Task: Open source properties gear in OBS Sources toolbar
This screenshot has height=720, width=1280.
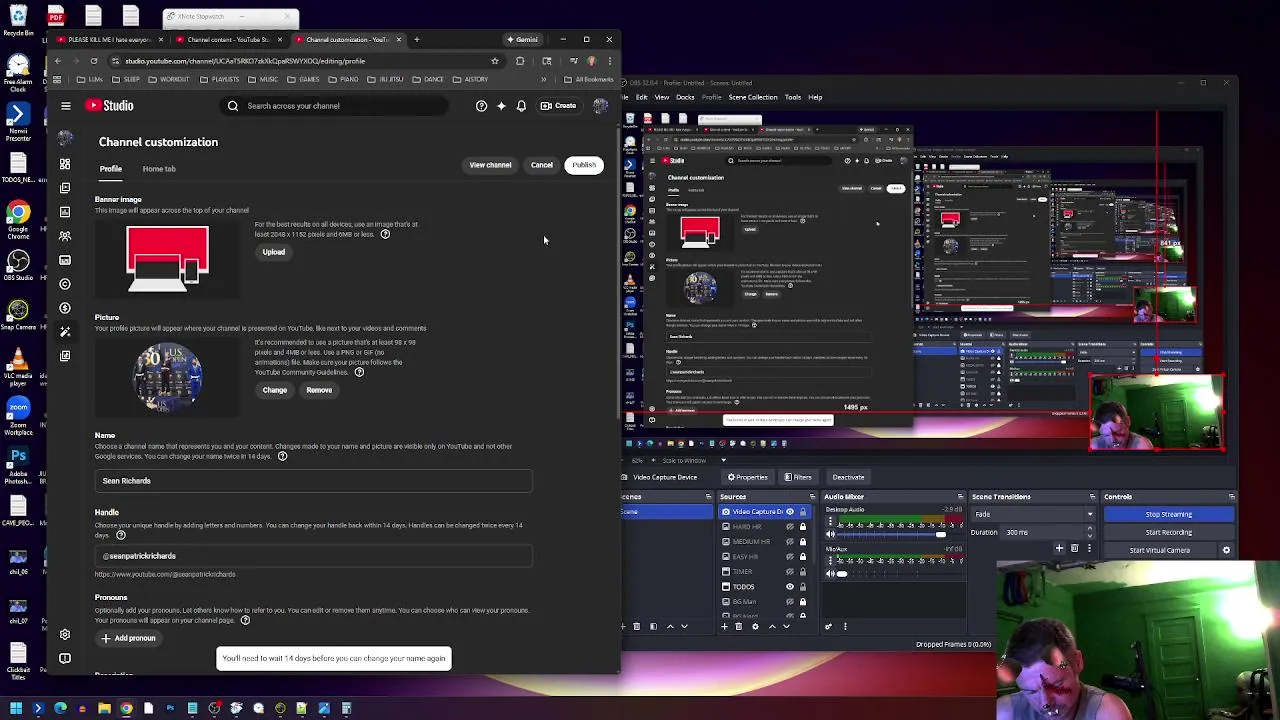Action: (x=755, y=627)
